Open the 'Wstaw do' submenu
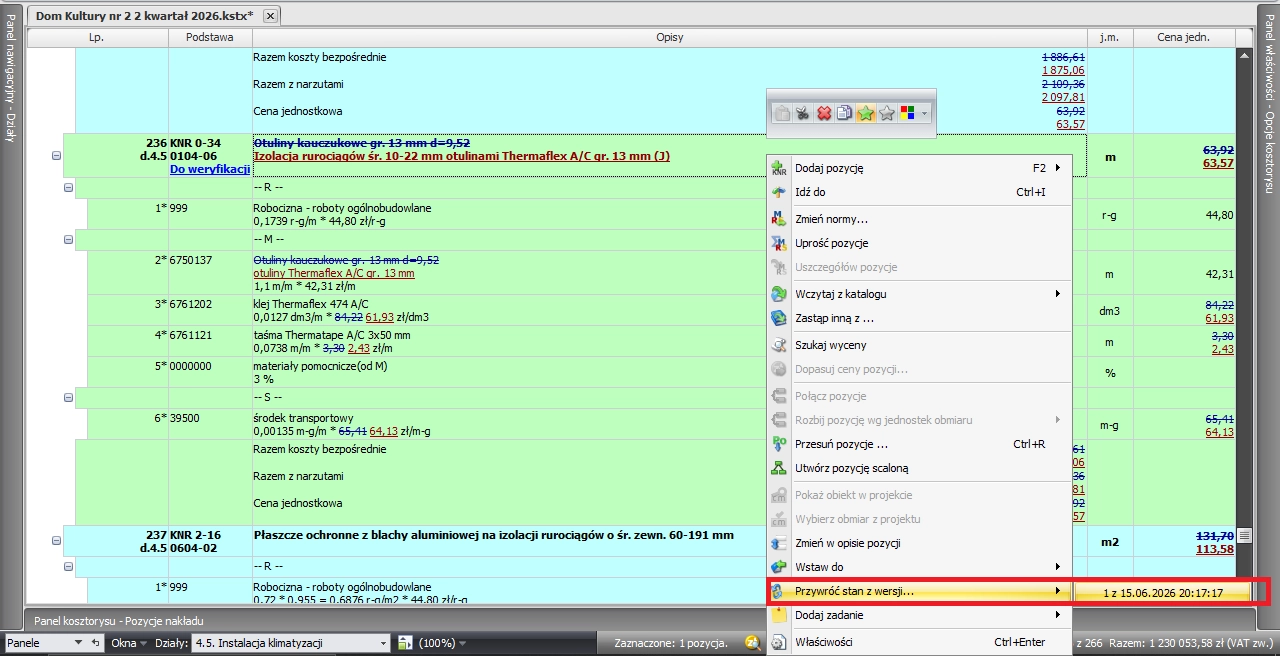Screen dimensions: 1280x656 918,567
